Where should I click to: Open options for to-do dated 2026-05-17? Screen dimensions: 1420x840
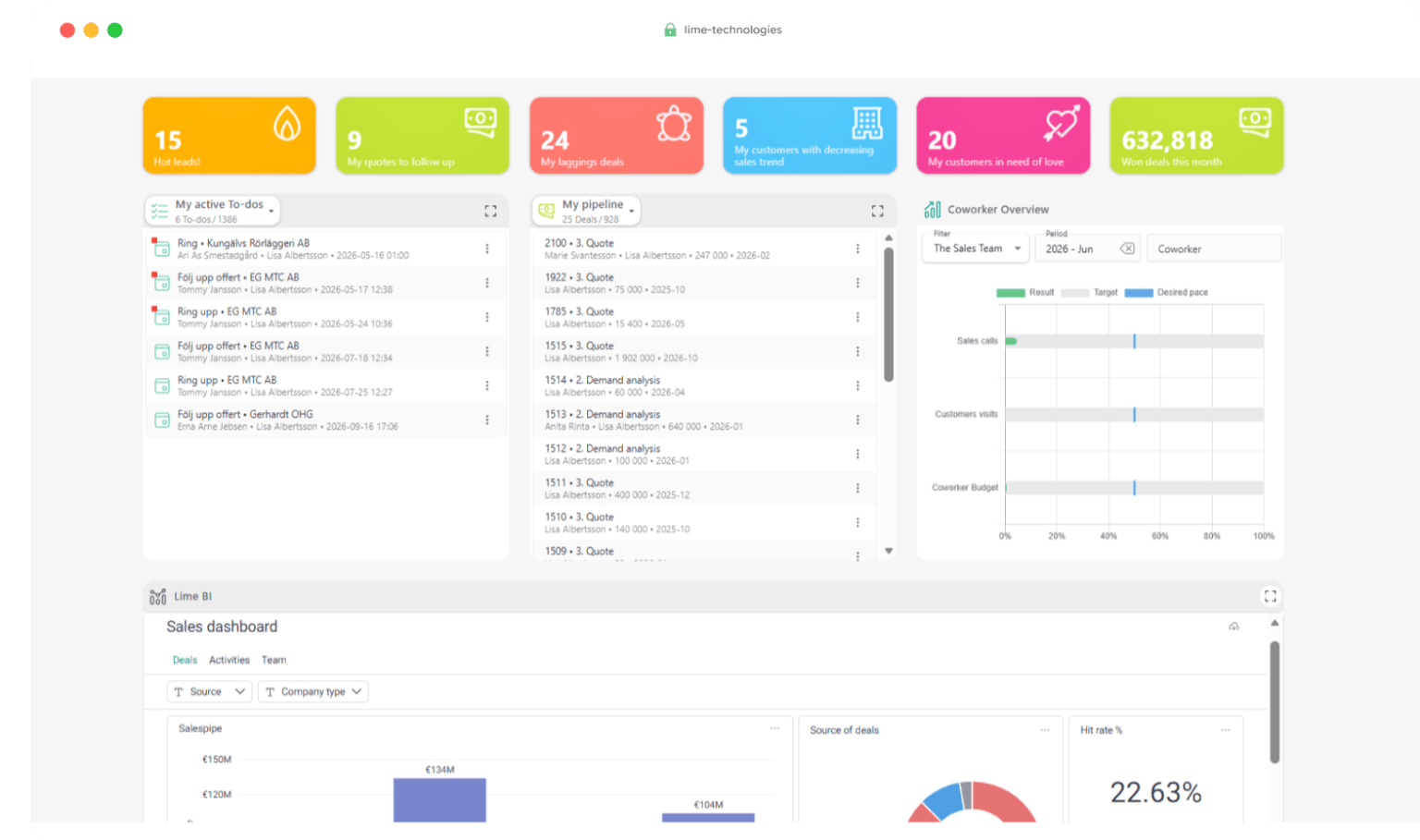[487, 283]
